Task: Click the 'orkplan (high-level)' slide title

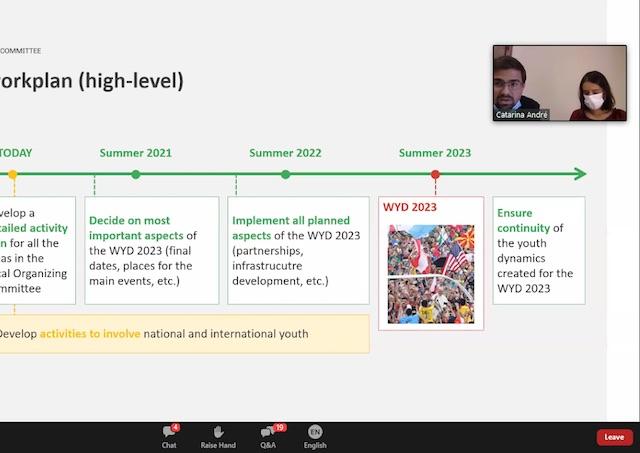Action: pyautogui.click(x=92, y=81)
